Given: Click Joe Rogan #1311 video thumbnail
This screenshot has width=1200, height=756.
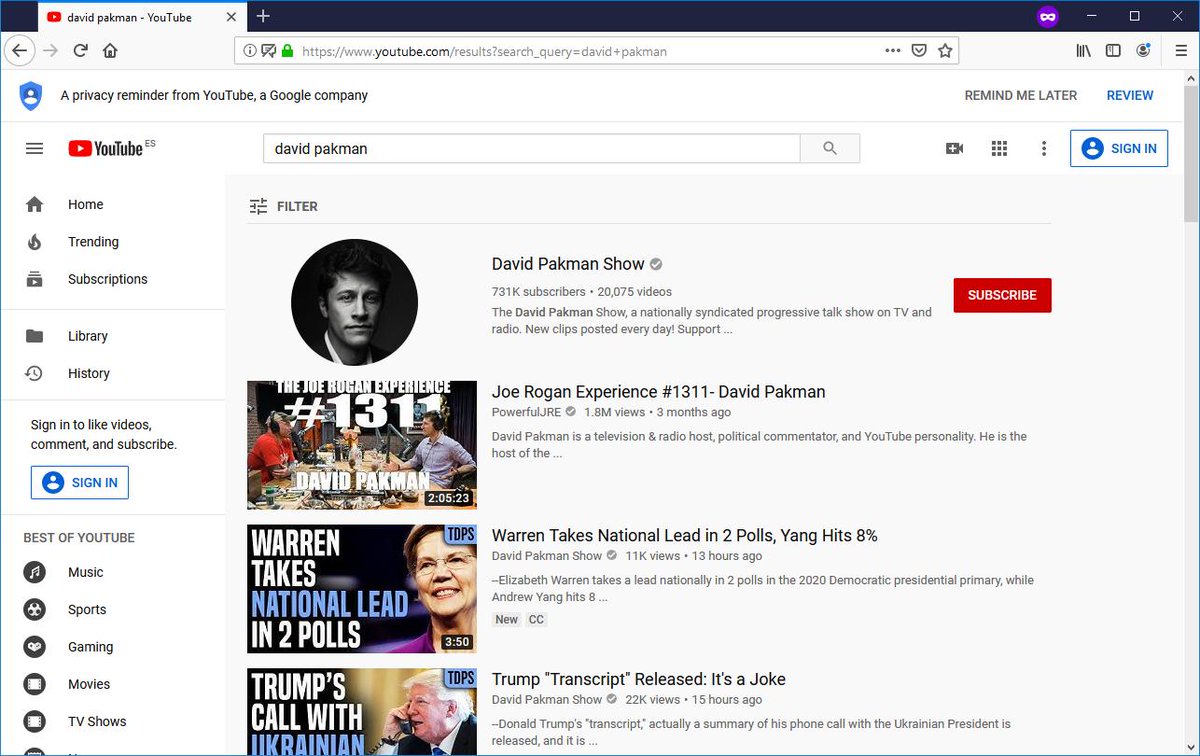Looking at the screenshot, I should (362, 445).
